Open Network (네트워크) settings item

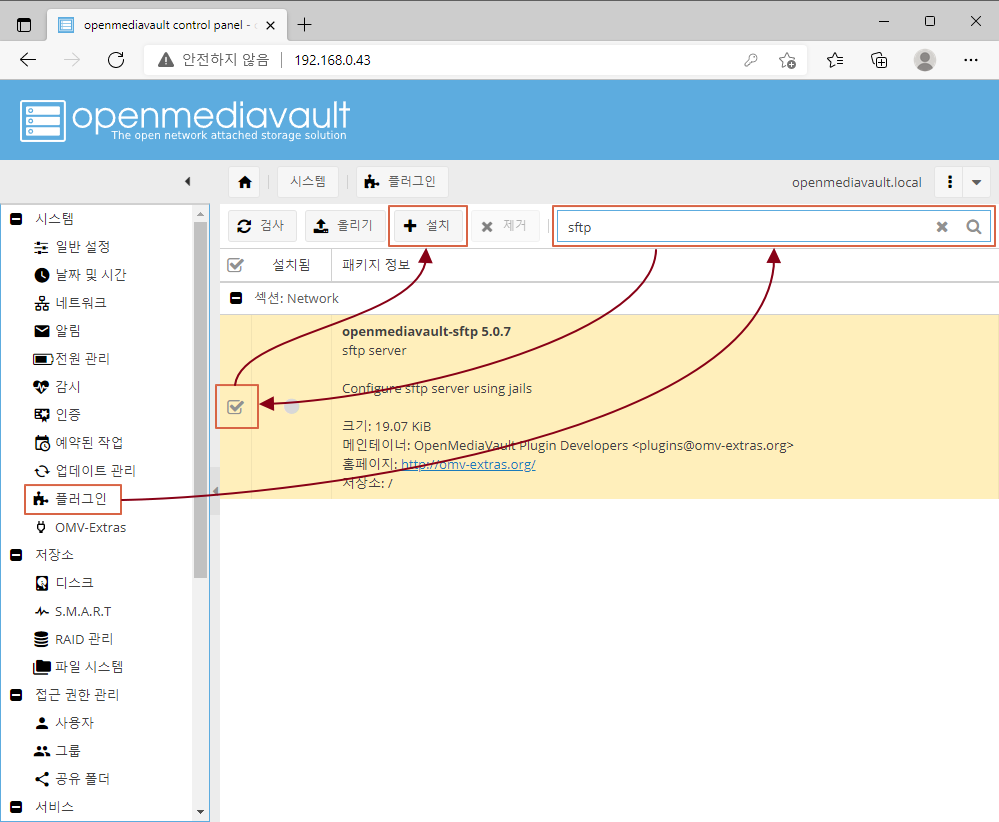point(70,303)
